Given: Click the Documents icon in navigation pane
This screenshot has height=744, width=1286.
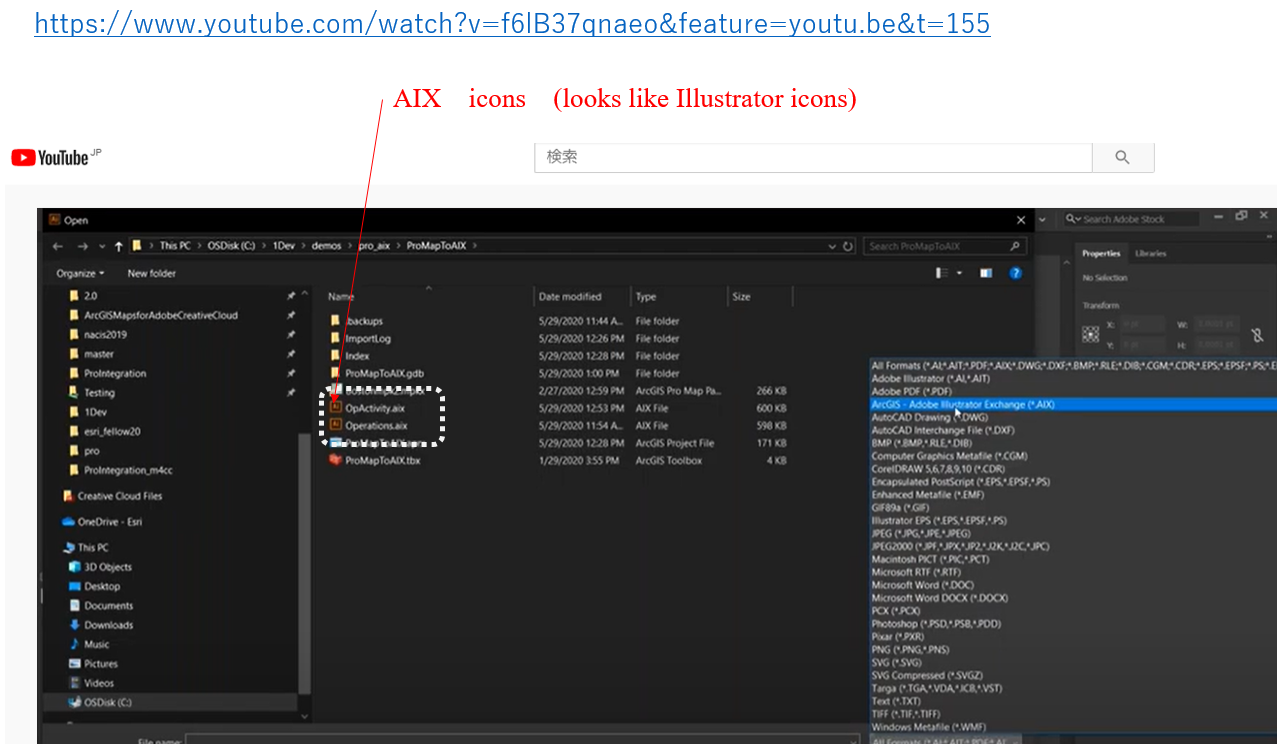Looking at the screenshot, I should point(75,606).
